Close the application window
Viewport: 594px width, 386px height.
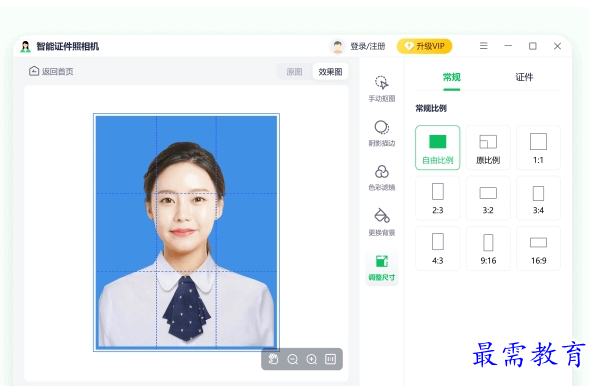click(x=557, y=46)
